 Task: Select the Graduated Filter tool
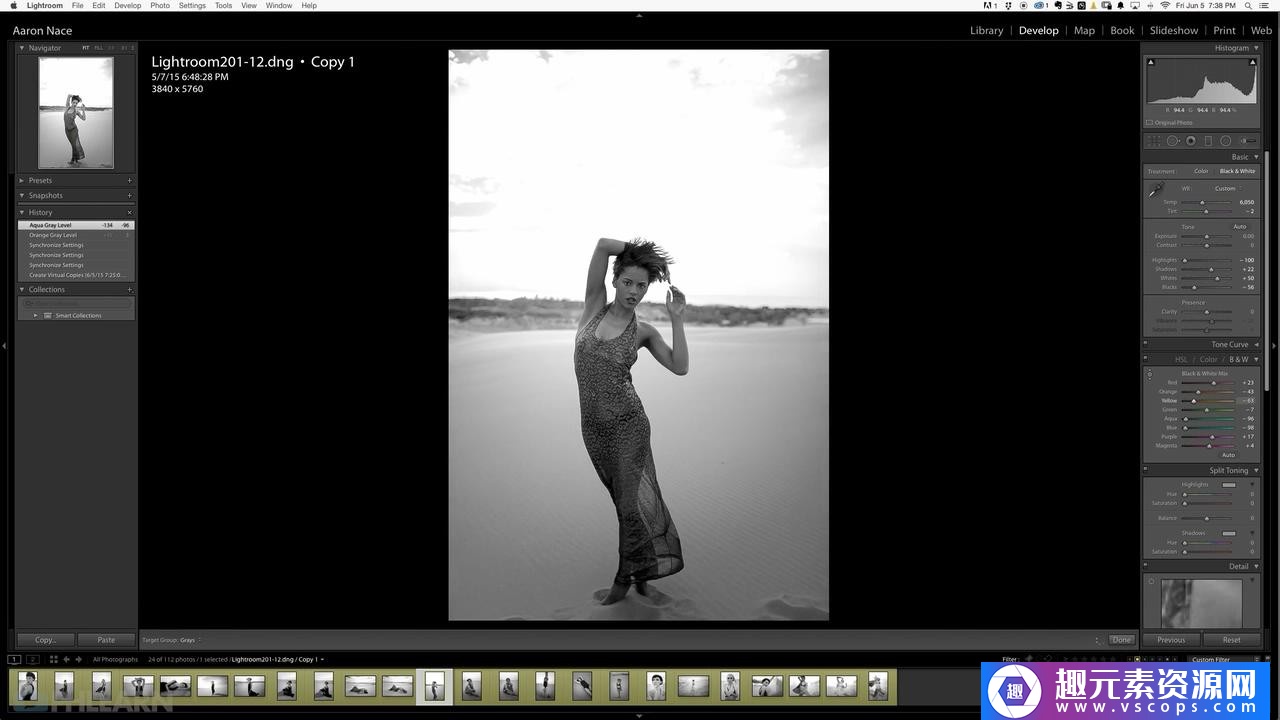[x=1208, y=141]
